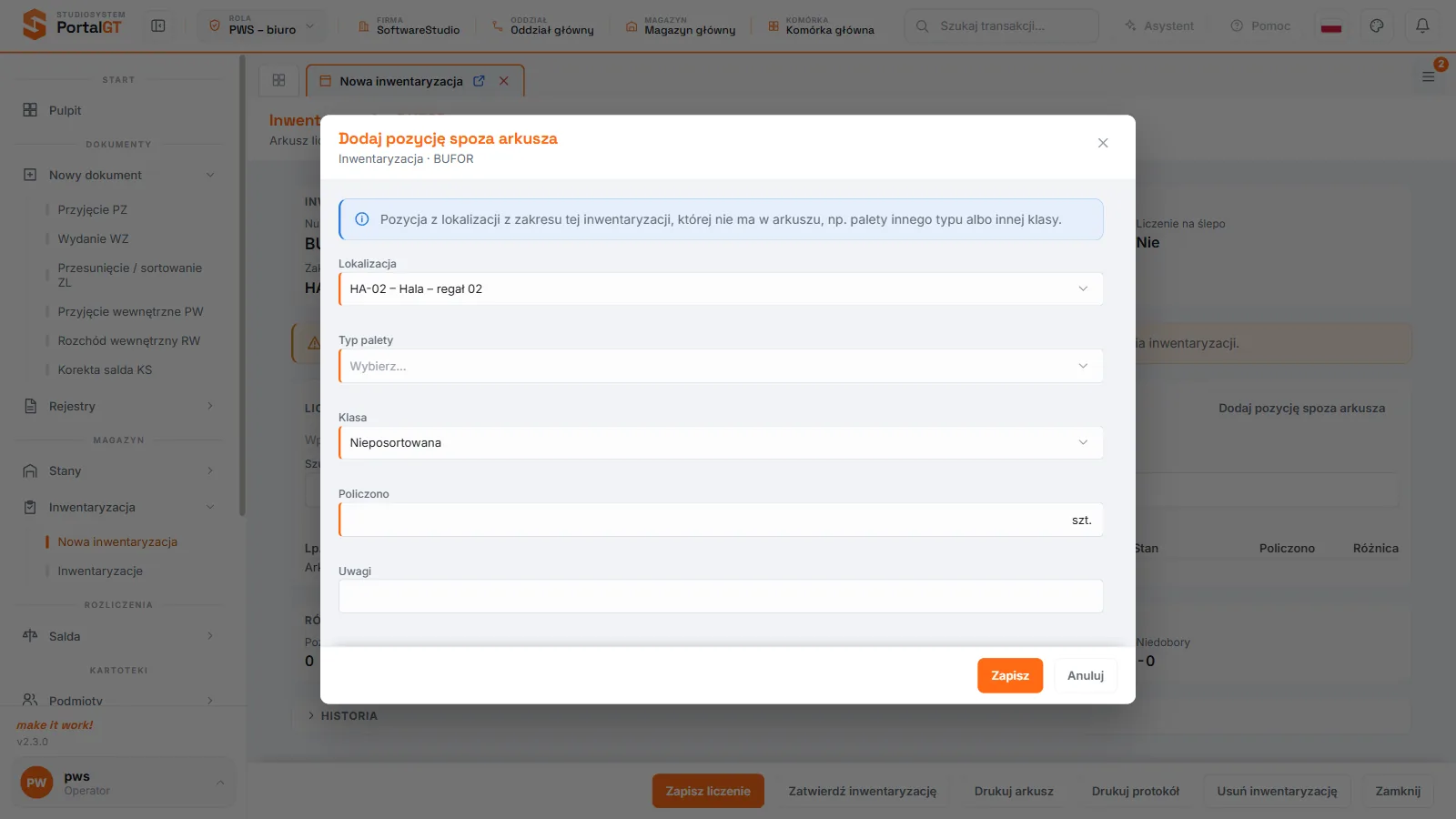Click the Zapisz button in dialog
The height and width of the screenshot is (819, 1456).
[x=1010, y=675]
